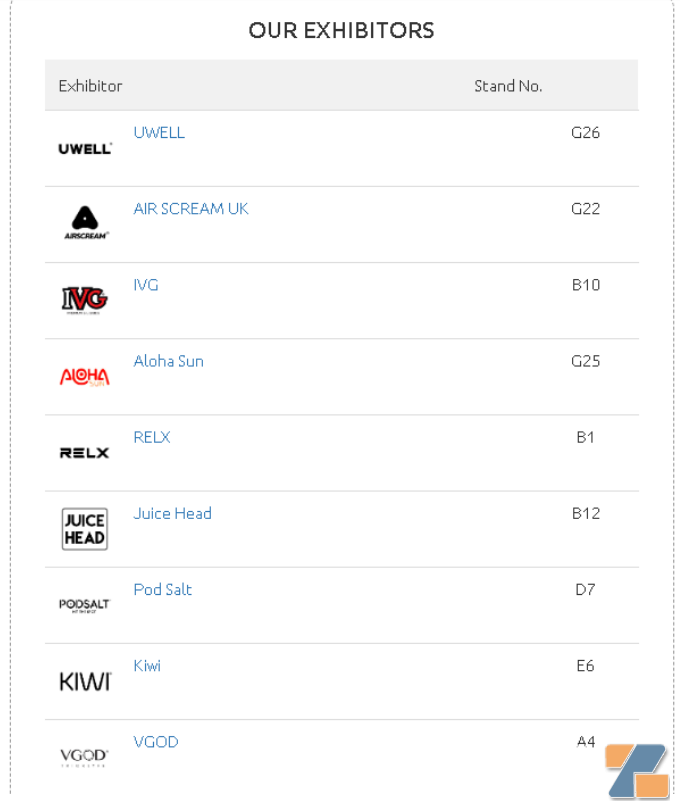The image size is (680, 811).
Task: Follow the RELX text link
Action: pos(152,437)
